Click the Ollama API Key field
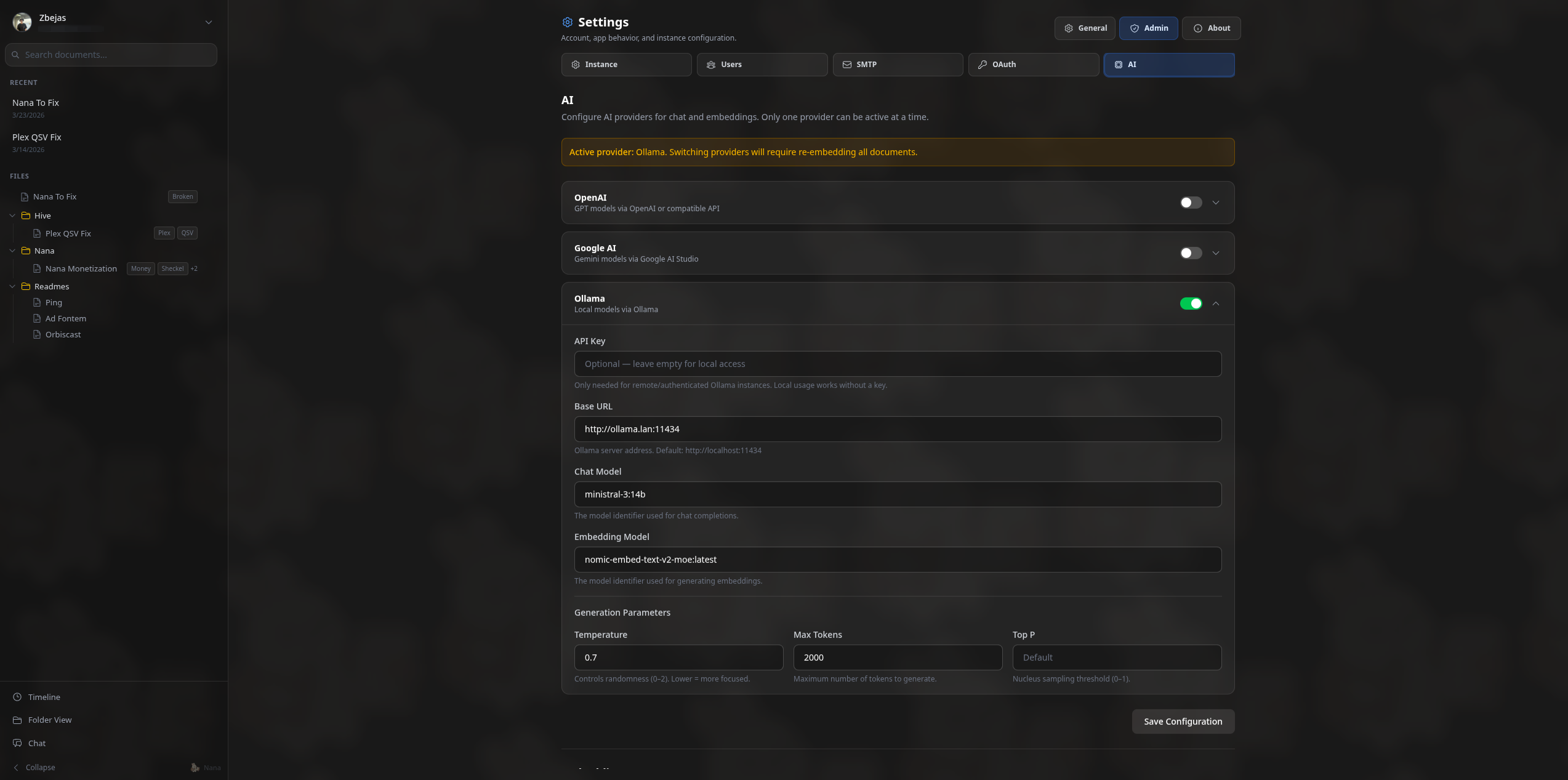The height and width of the screenshot is (780, 1568). [x=898, y=364]
